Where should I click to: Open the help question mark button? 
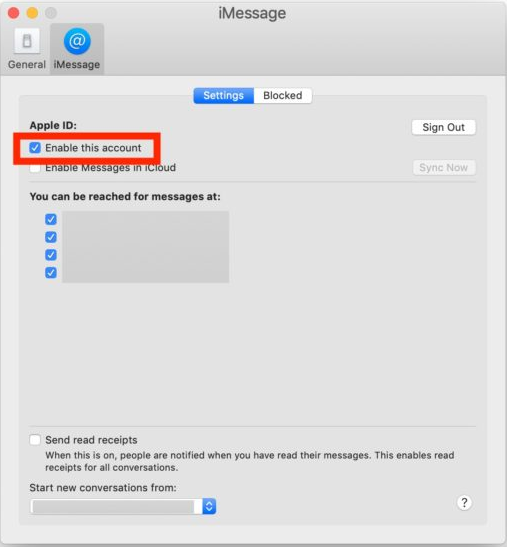pyautogui.click(x=464, y=503)
